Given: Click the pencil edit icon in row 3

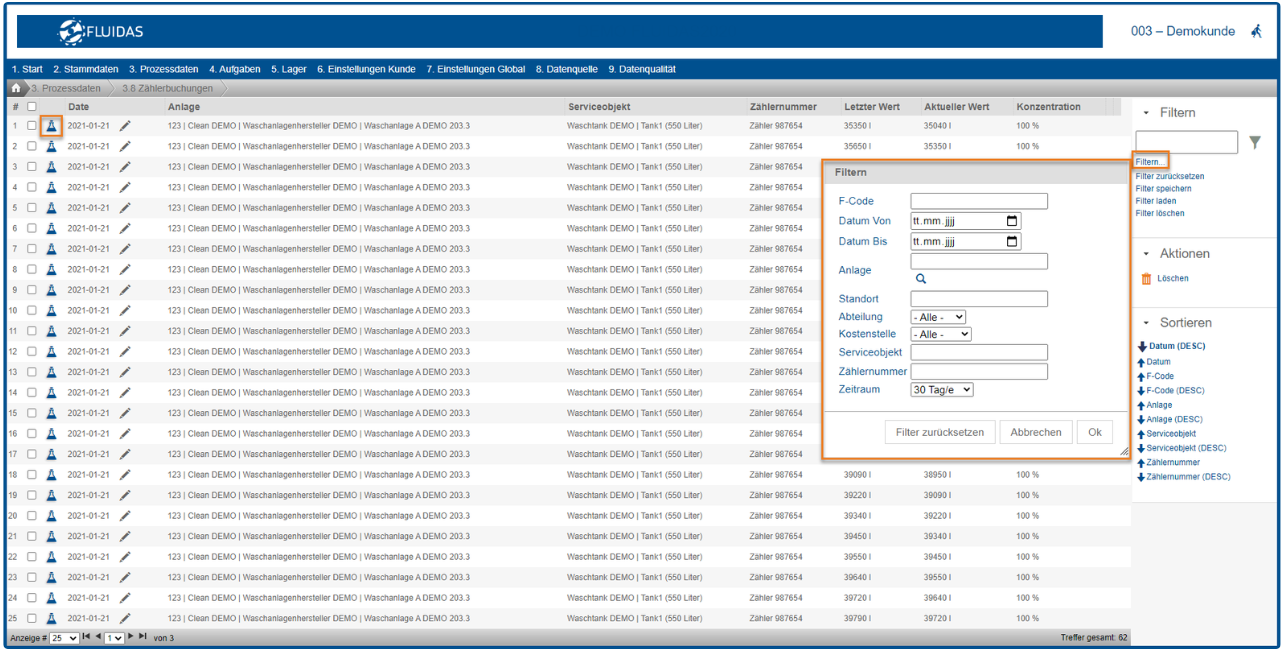Looking at the screenshot, I should pos(125,167).
